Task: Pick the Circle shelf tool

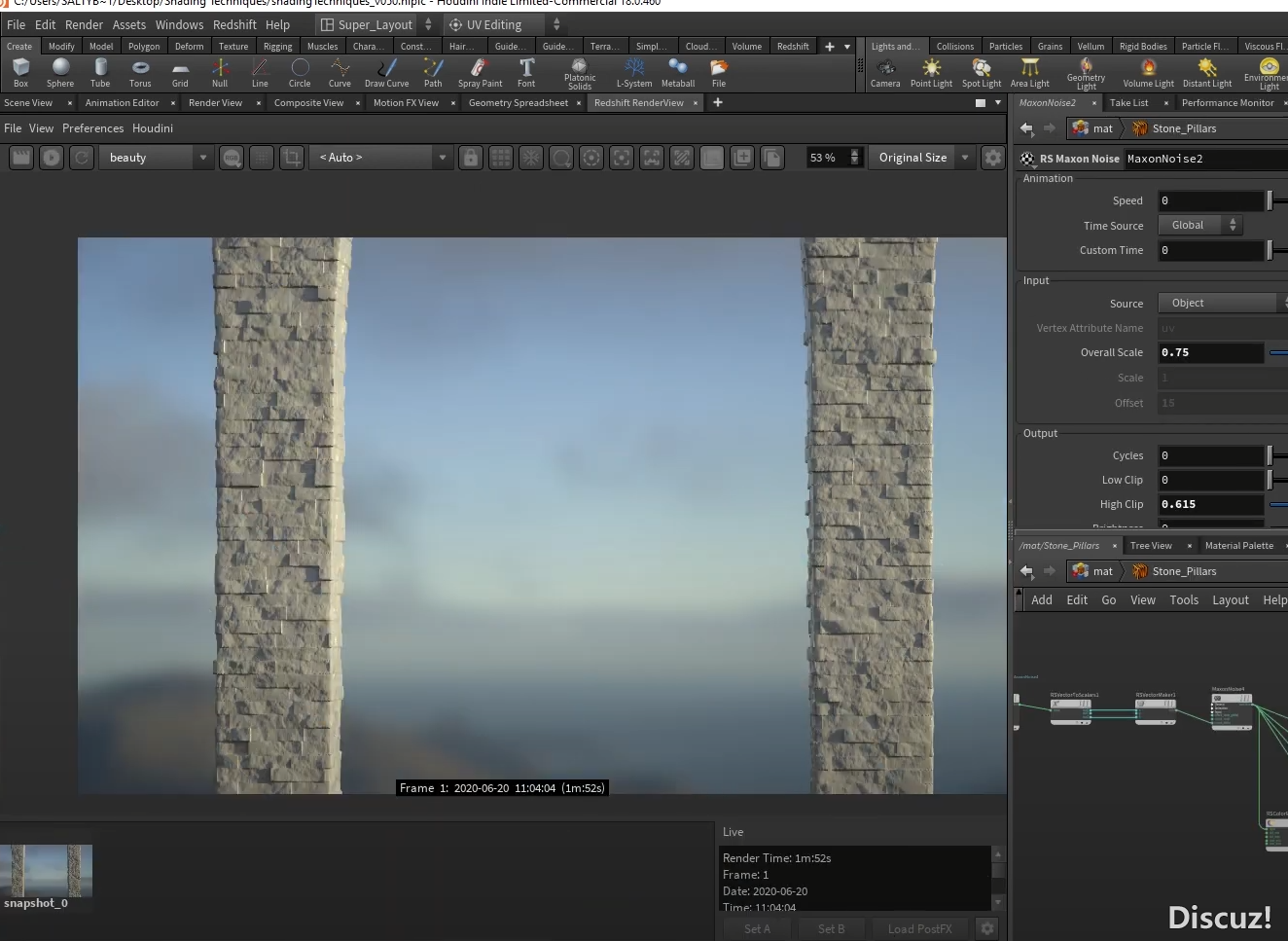Action: tap(300, 73)
